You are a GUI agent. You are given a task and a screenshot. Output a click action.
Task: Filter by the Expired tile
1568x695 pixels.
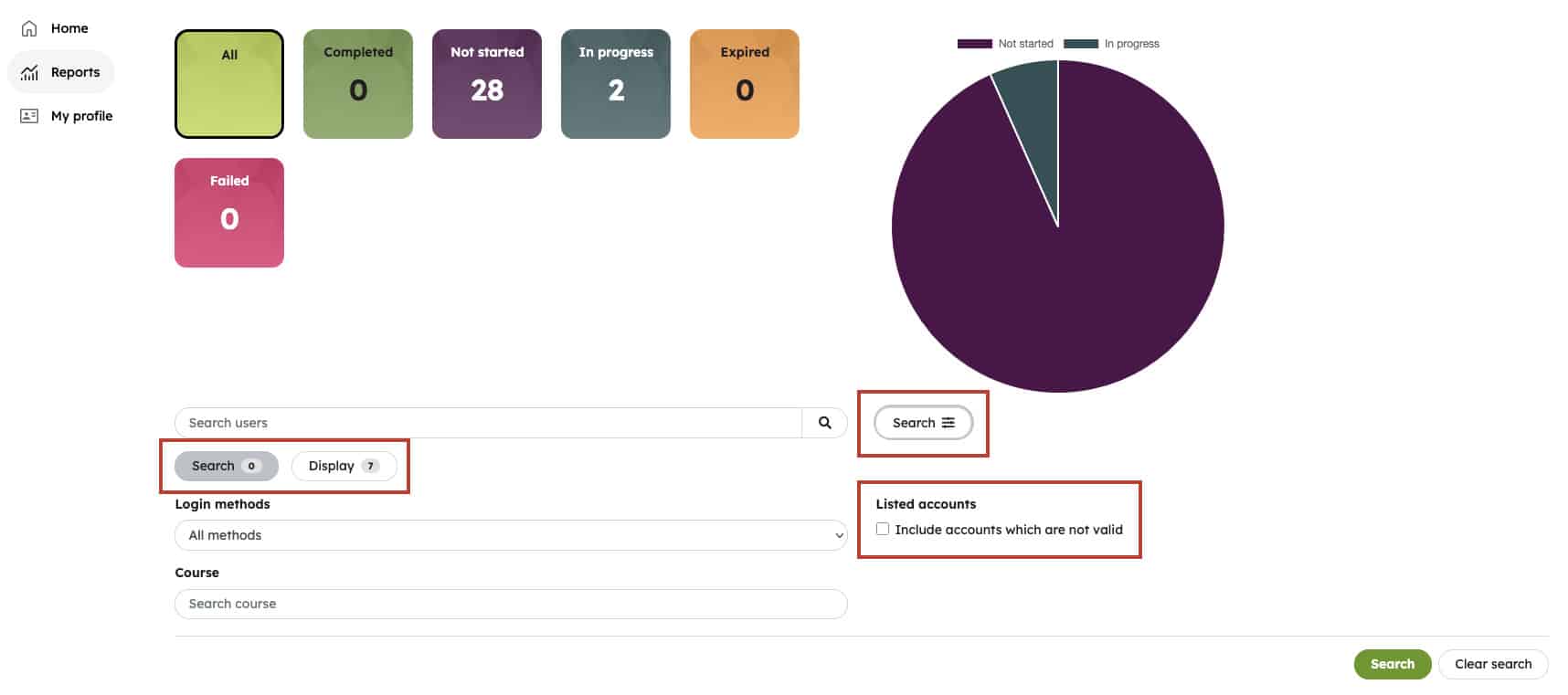coord(745,84)
